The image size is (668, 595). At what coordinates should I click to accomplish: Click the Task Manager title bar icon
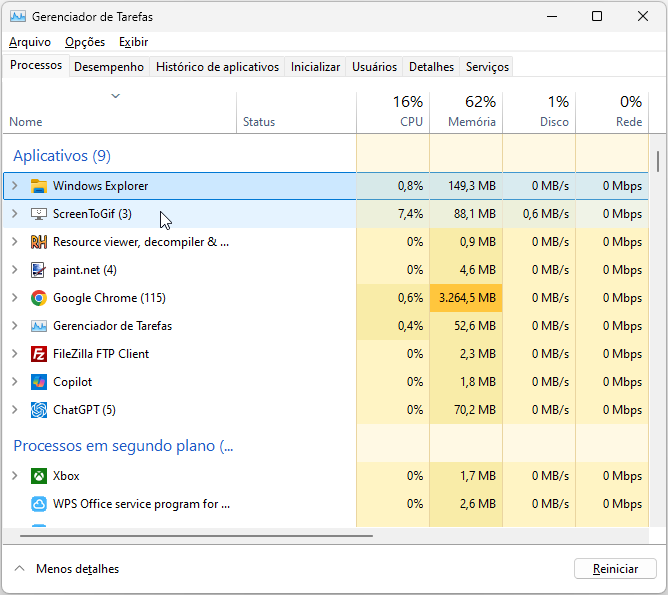[x=18, y=17]
